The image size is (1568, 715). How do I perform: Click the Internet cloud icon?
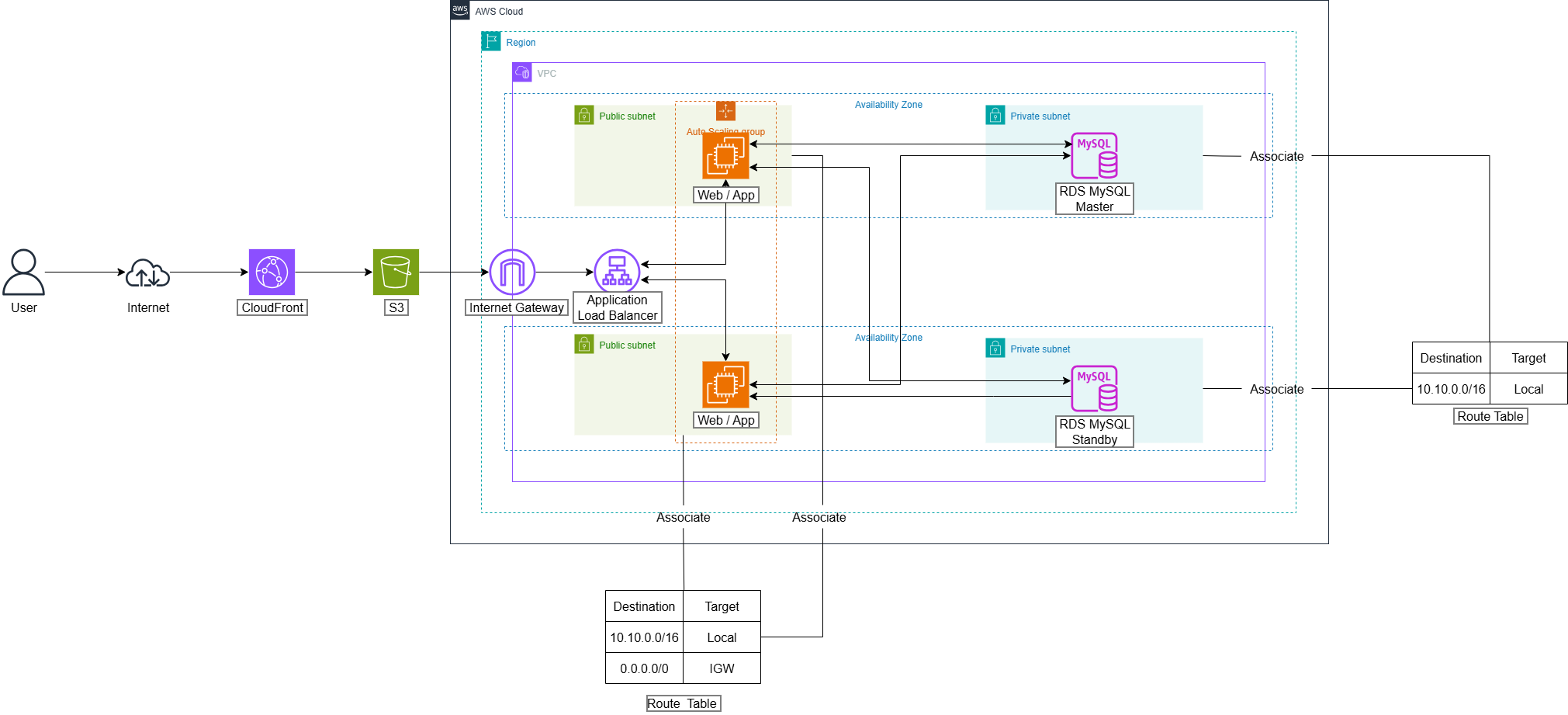pos(147,272)
